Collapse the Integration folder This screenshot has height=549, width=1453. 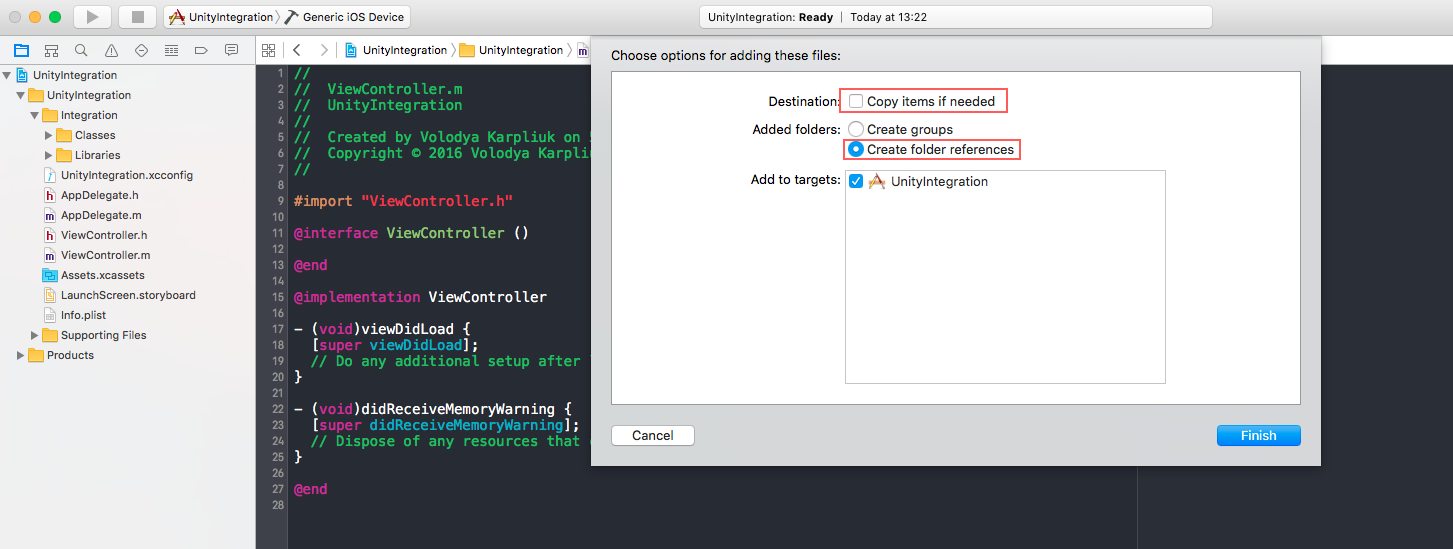[x=35, y=115]
